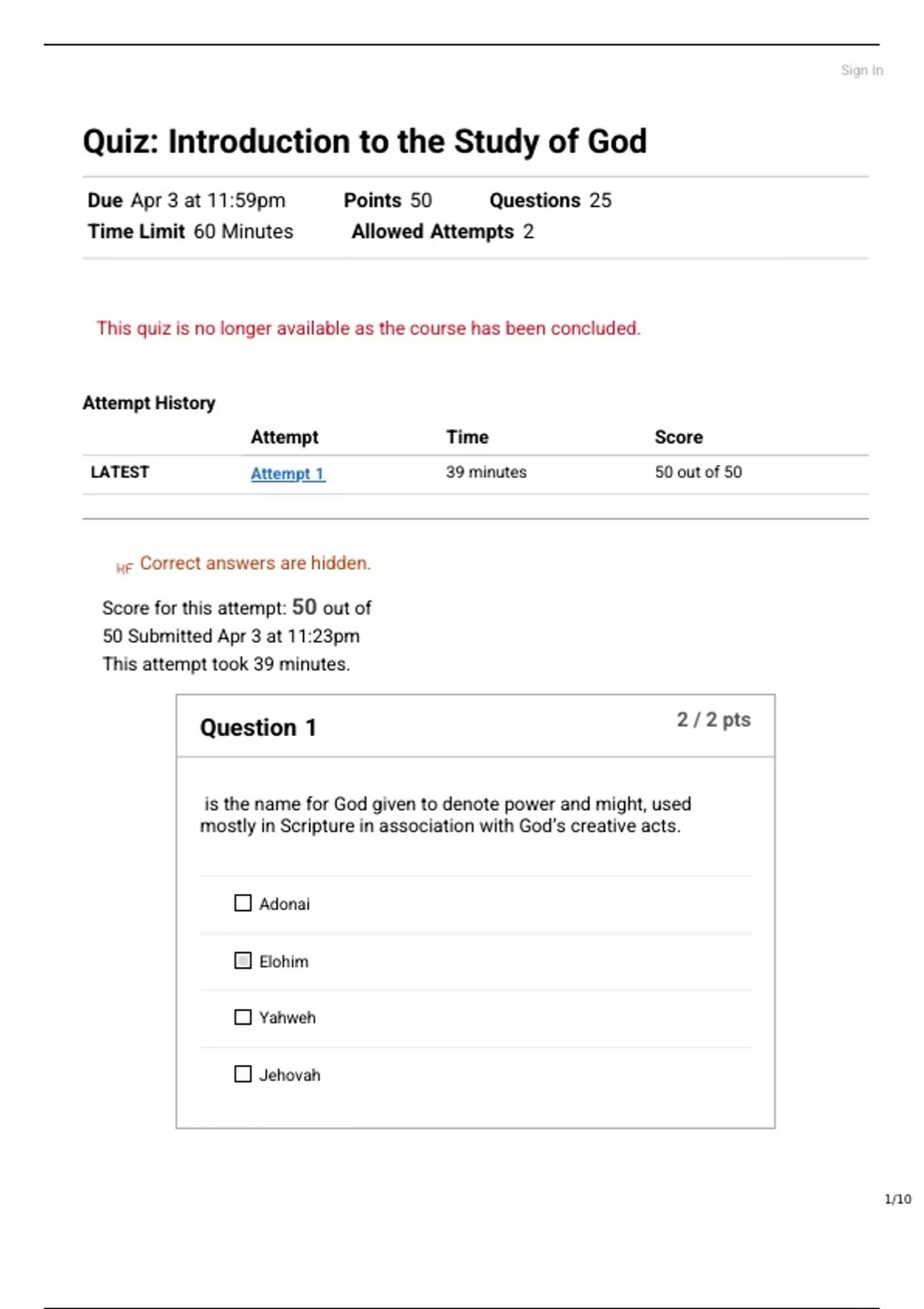The height and width of the screenshot is (1309, 924).
Task: Select the Yahweh checkbox
Action: (243, 1017)
